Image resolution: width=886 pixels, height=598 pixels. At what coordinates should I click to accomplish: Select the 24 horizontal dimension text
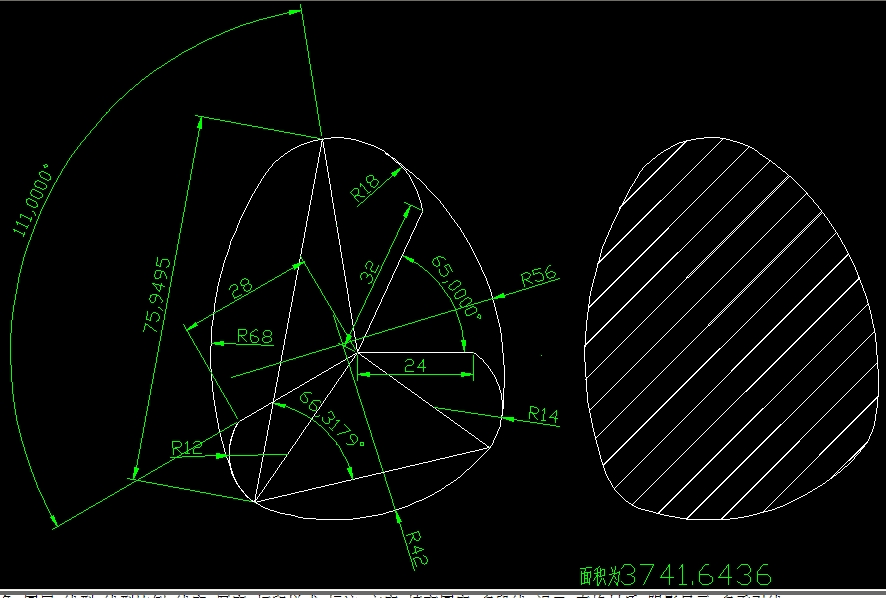click(415, 366)
